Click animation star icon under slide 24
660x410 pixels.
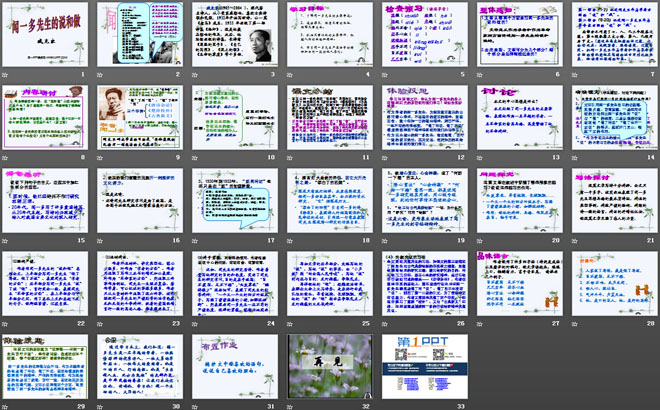coord(195,323)
